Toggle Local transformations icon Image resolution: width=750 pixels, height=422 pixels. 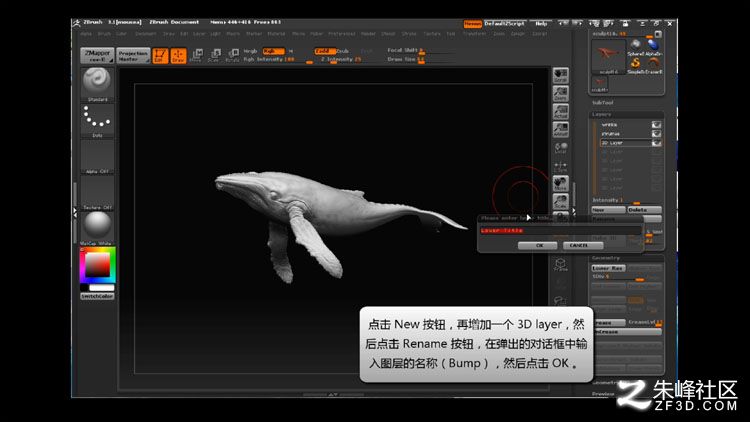pos(561,148)
